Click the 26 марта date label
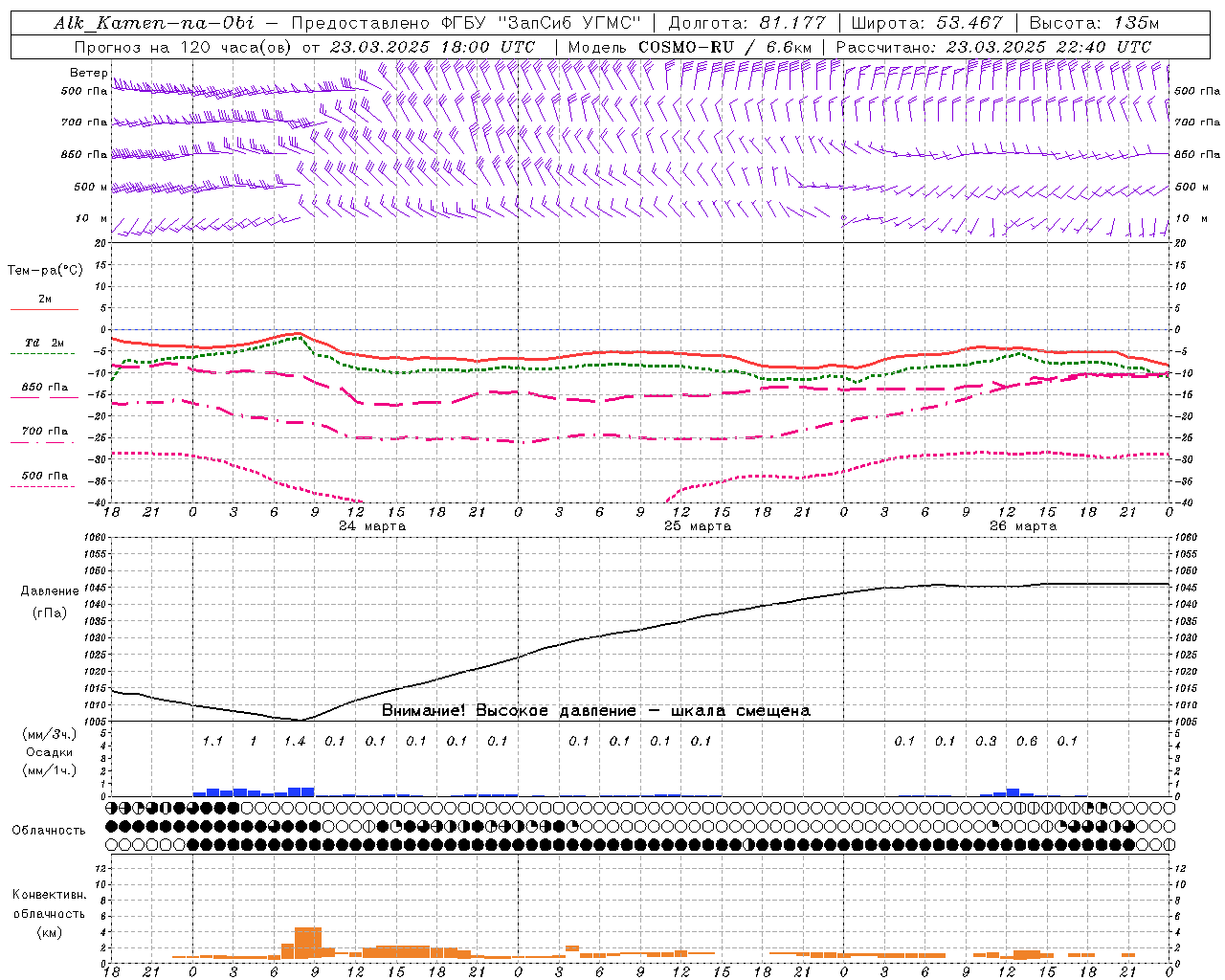Viewport: 1225px width, 980px height. coord(1023,526)
